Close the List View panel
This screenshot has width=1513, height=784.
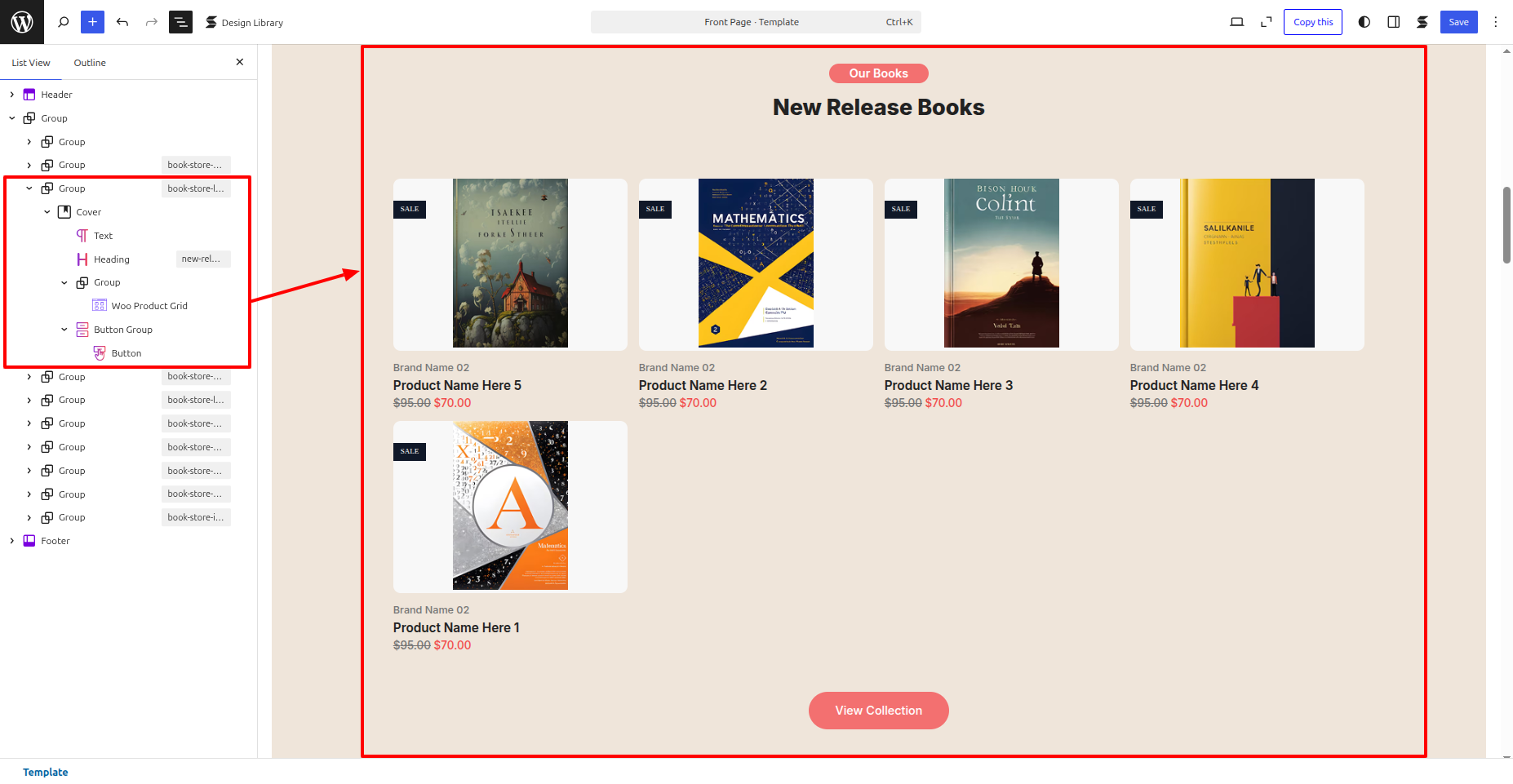pos(239,62)
